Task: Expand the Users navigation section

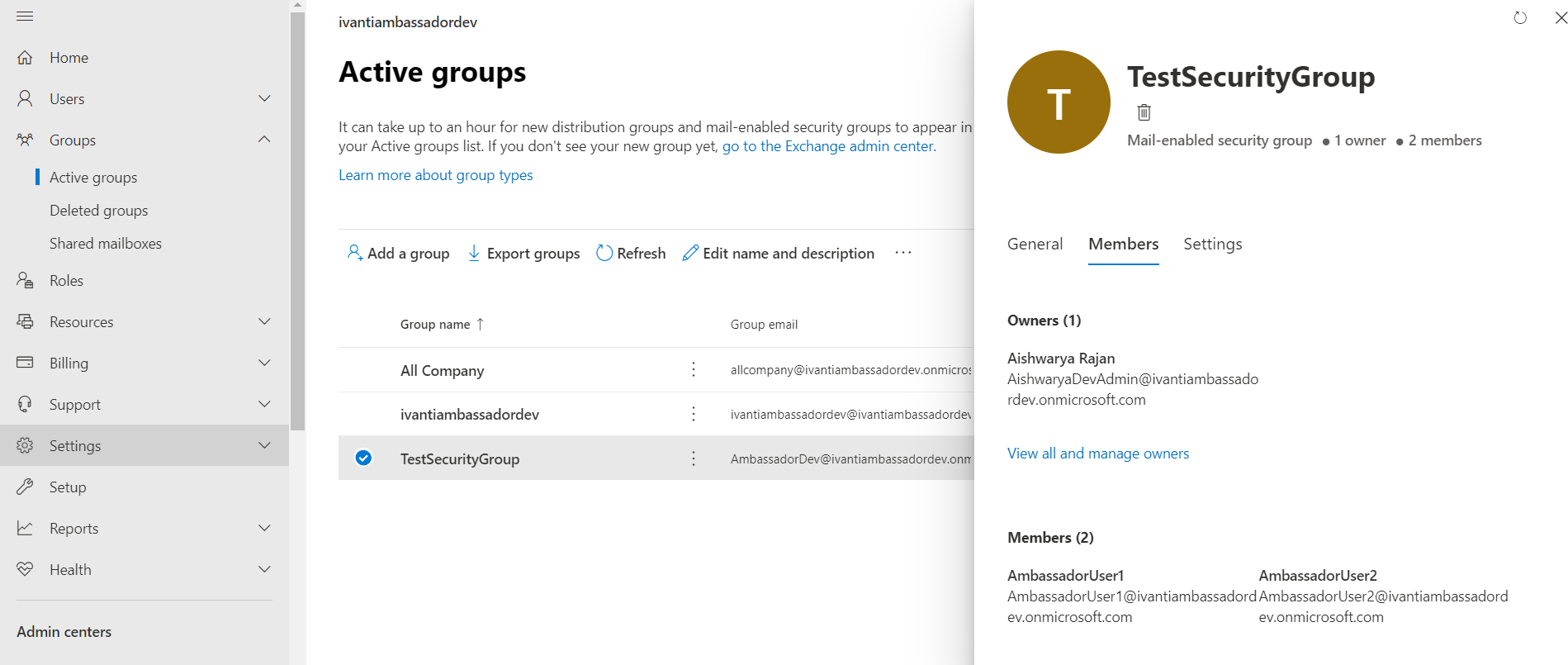Action: pyautogui.click(x=264, y=99)
